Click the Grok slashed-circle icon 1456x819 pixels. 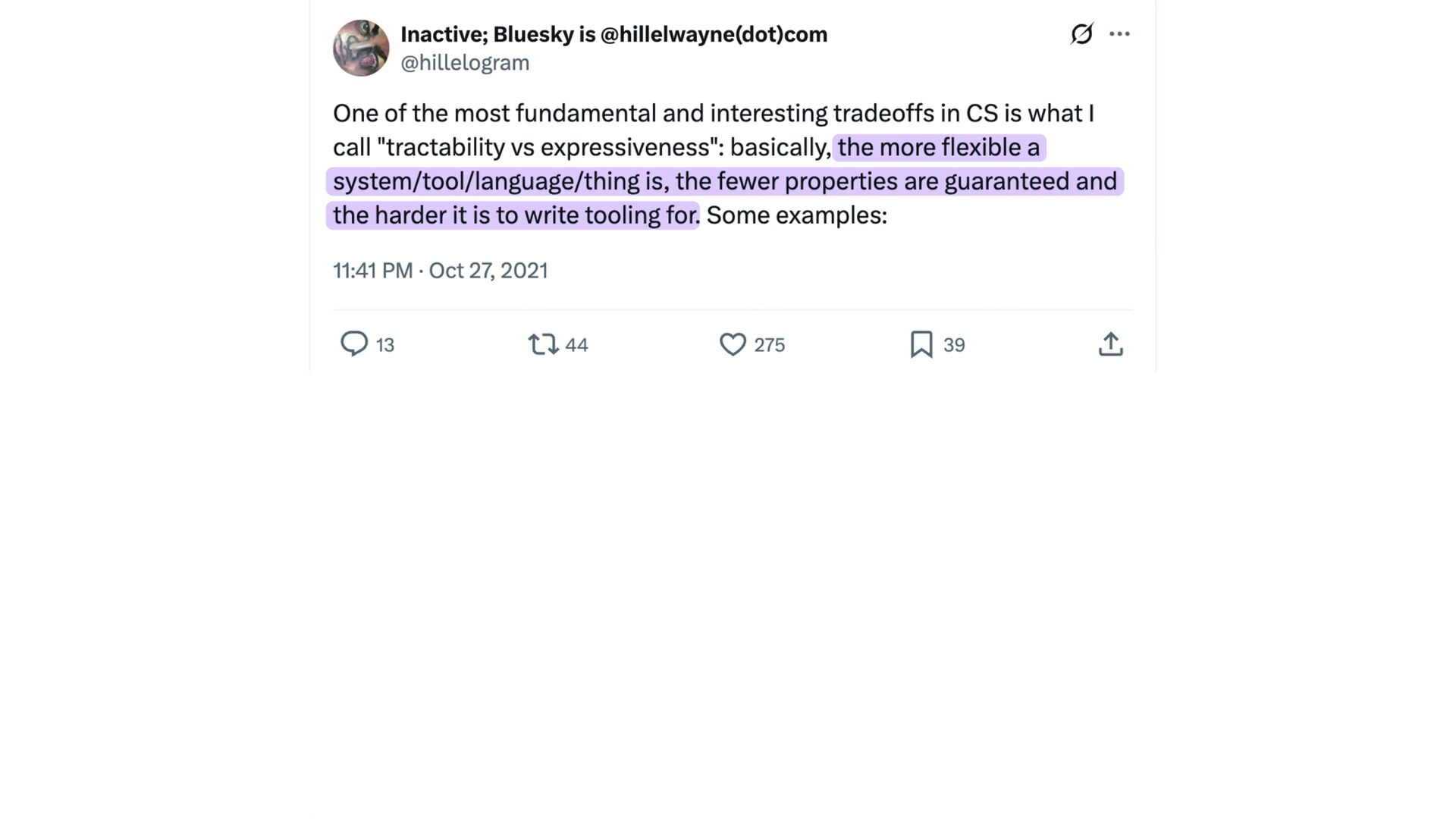1081,34
